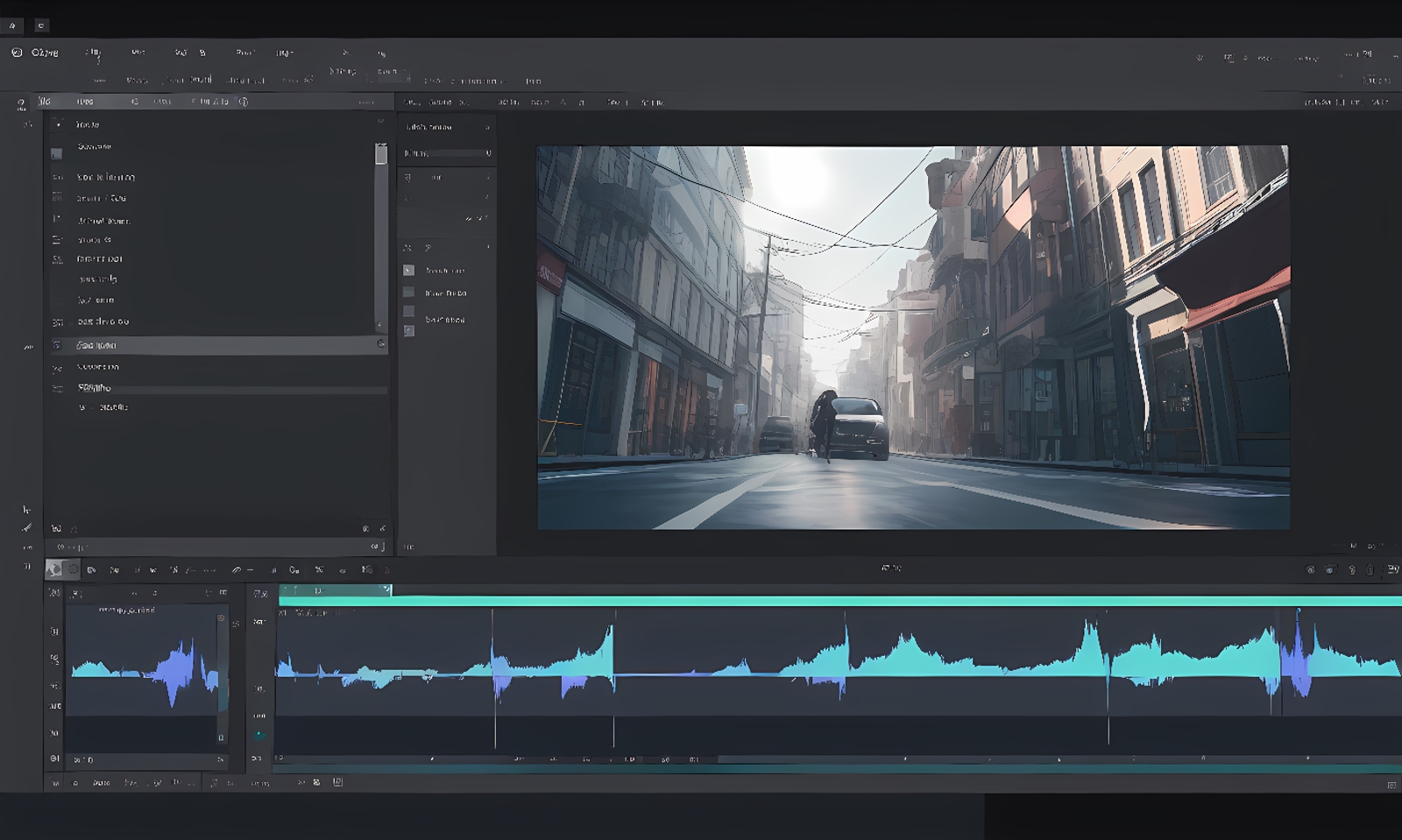Toggle the bottom checkbox in the middle panel

(408, 331)
